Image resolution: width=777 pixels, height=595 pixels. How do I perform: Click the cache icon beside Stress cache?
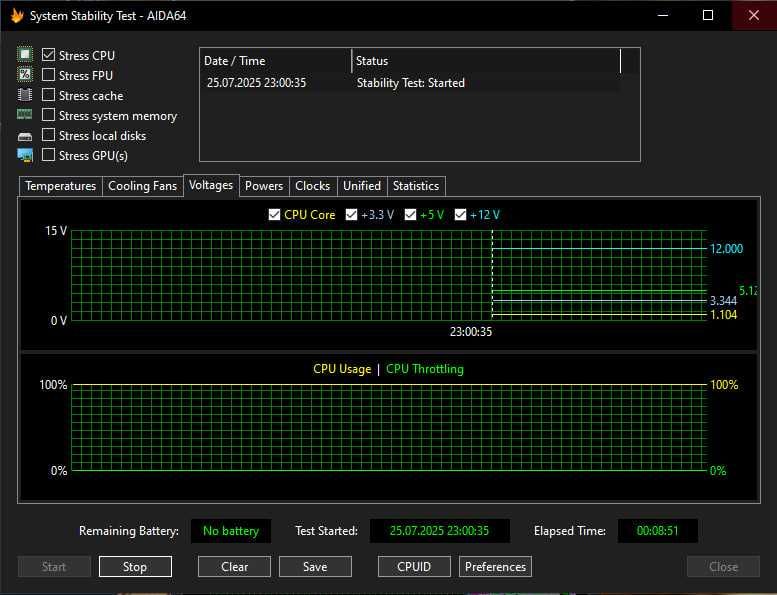pos(25,95)
